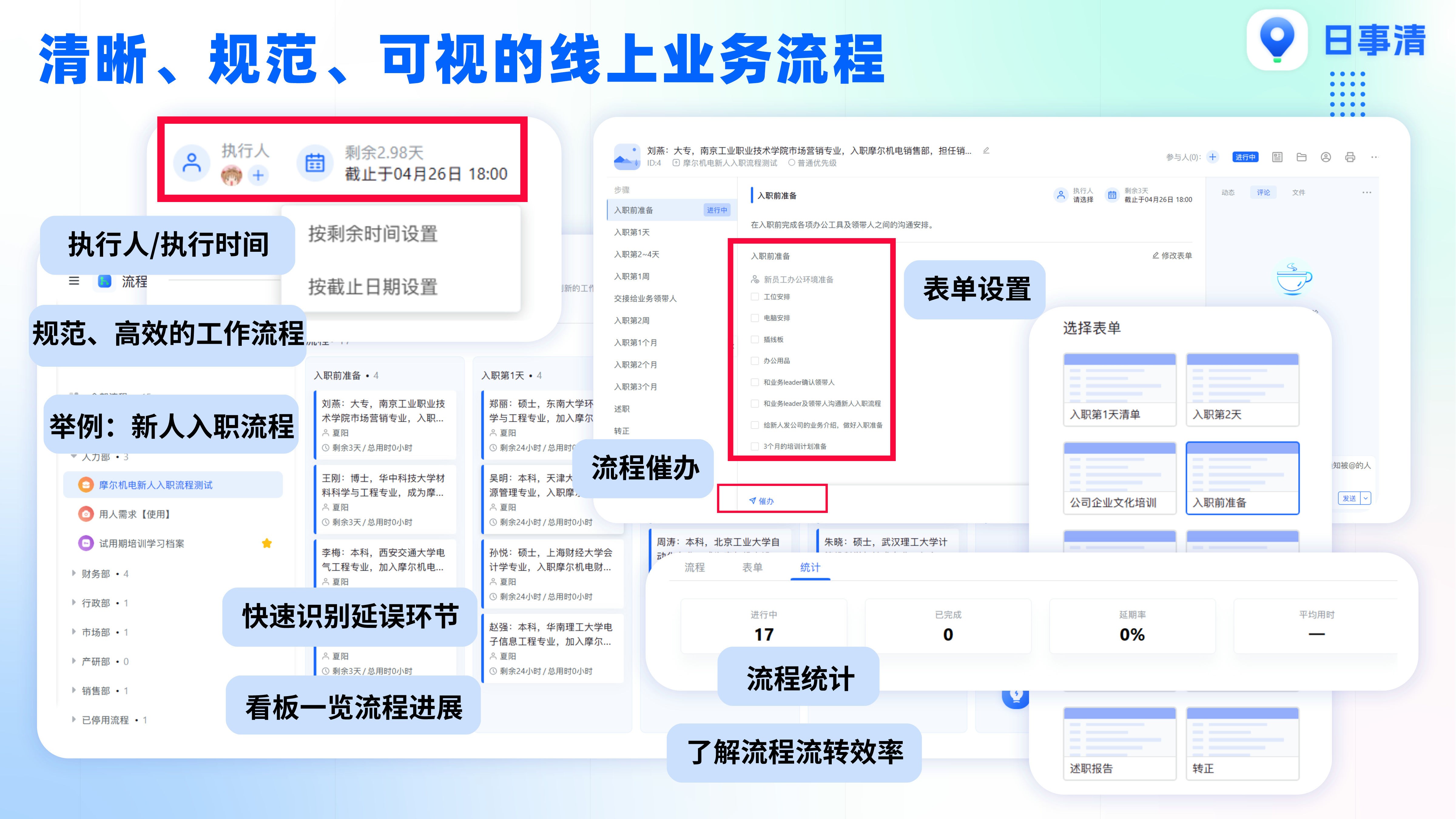
Task: Select the 入职前准备 form thumbnail
Action: coord(1242,478)
